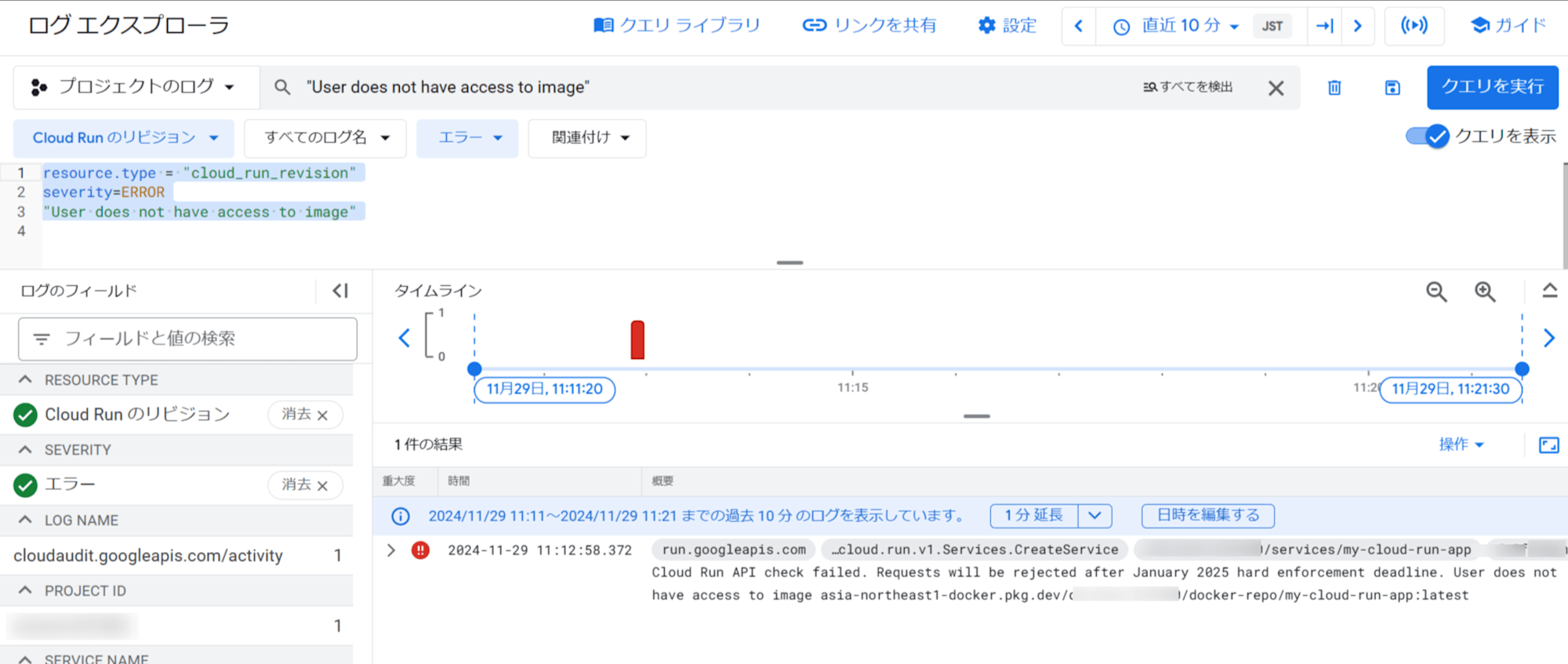The height and width of the screenshot is (664, 1568).
Task: Zoom in the timeline
Action: (1485, 292)
